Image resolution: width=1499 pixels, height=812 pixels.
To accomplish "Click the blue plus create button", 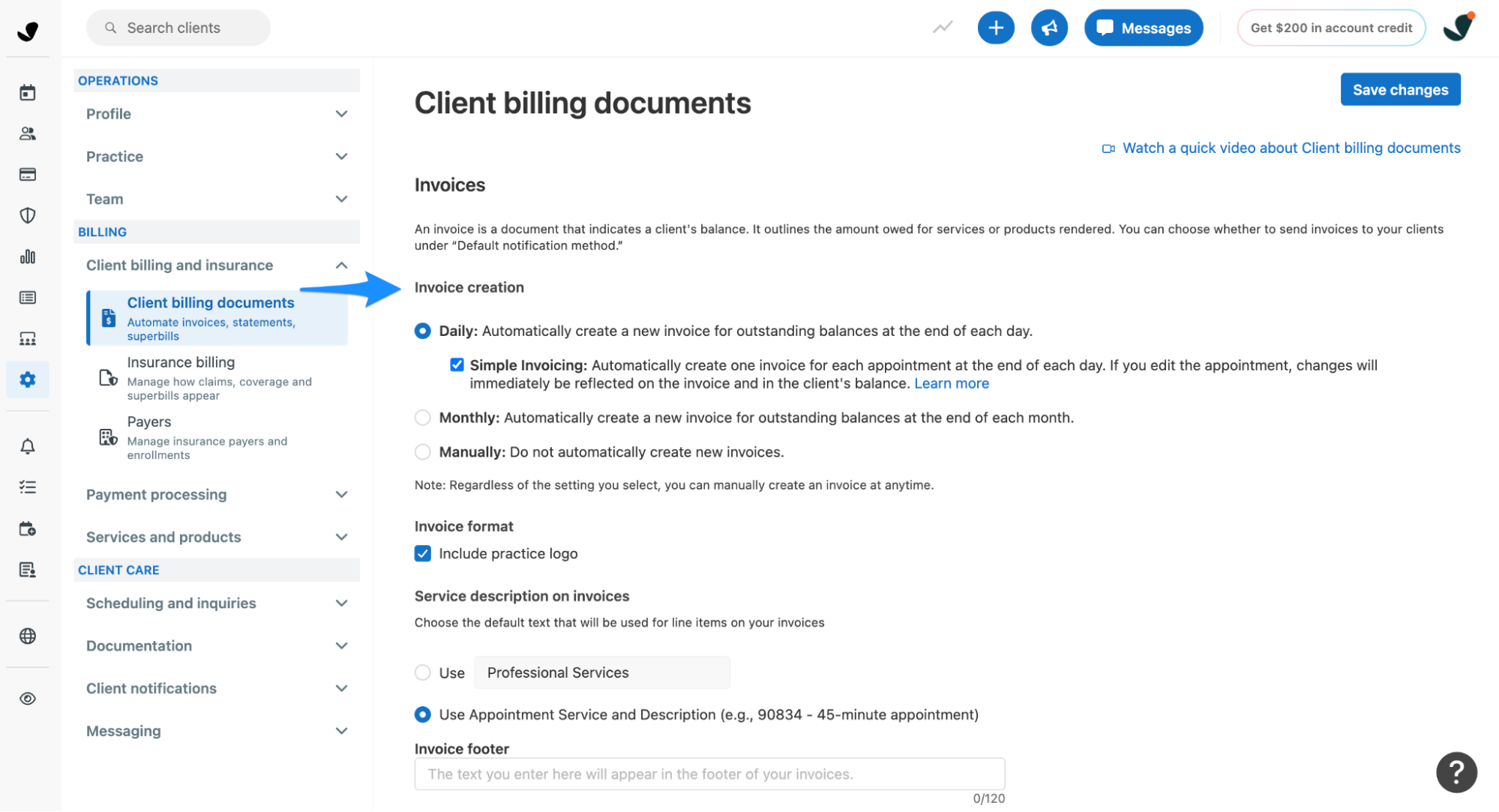I will [x=996, y=28].
